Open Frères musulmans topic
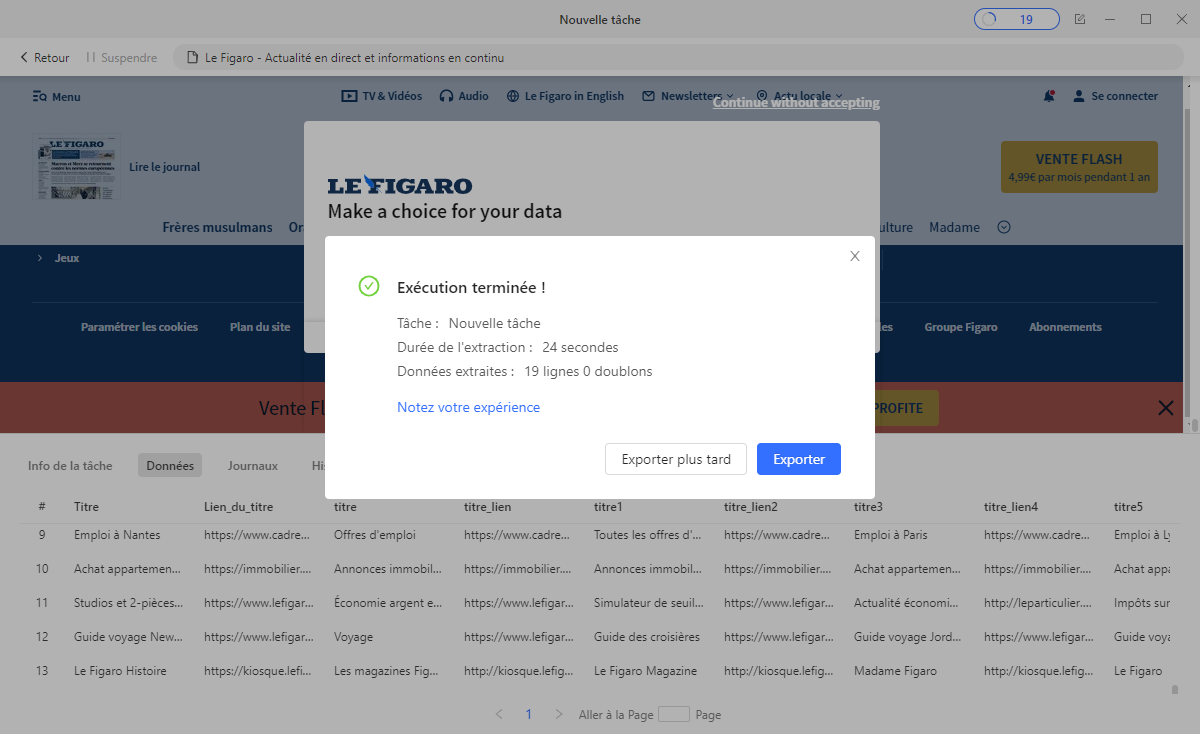 tap(217, 227)
